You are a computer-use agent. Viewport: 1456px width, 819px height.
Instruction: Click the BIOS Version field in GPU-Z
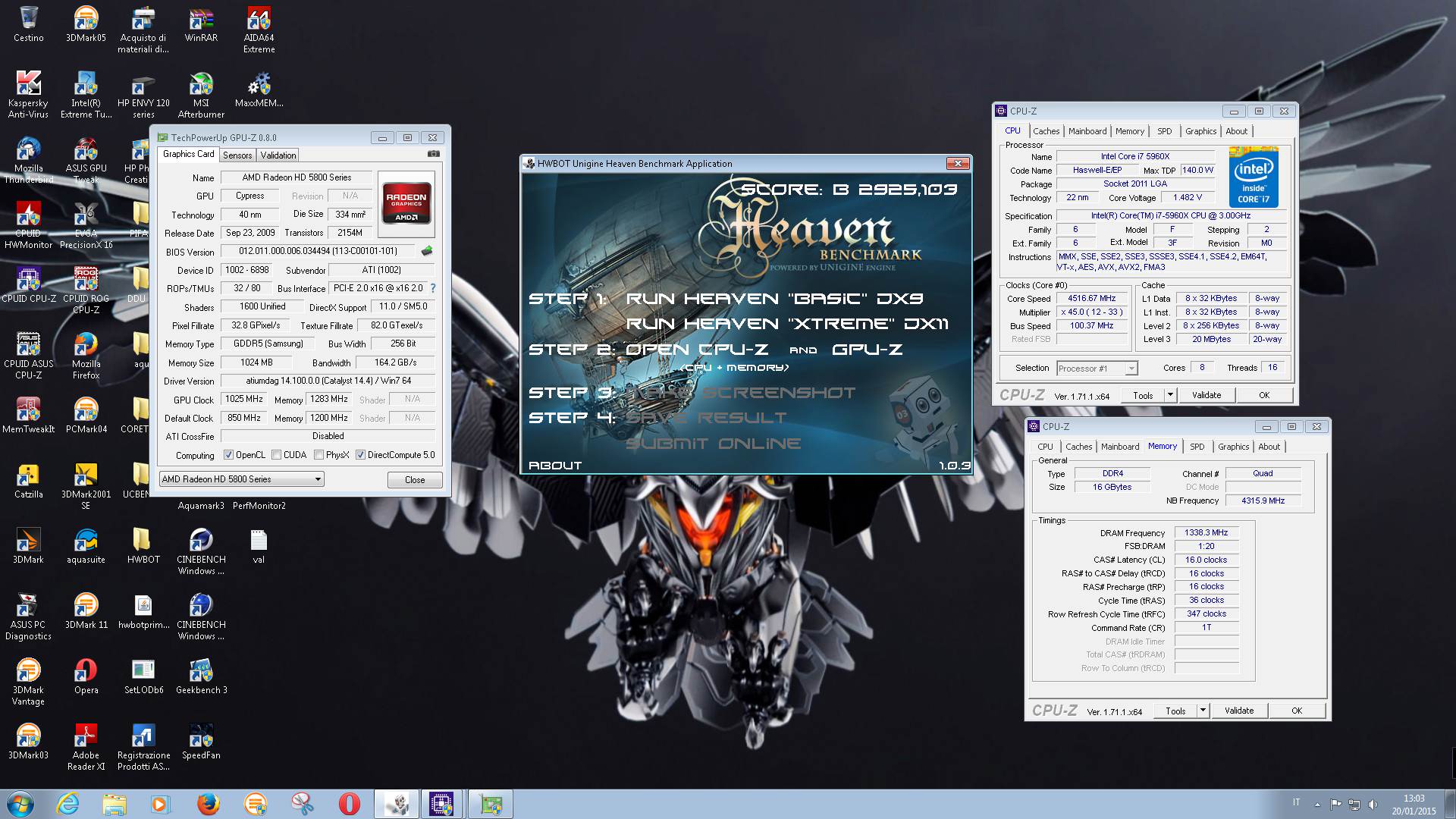click(318, 251)
